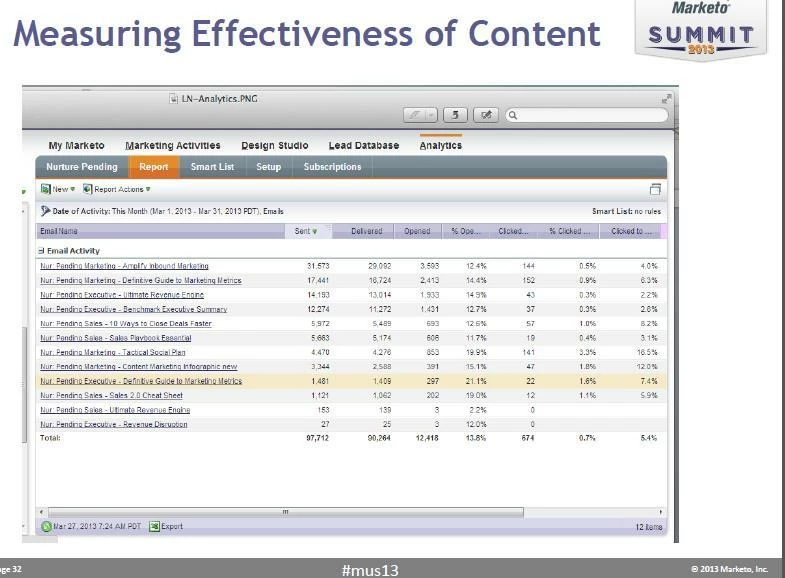
Task: Collapse the Email Activity group
Action: click(x=41, y=251)
